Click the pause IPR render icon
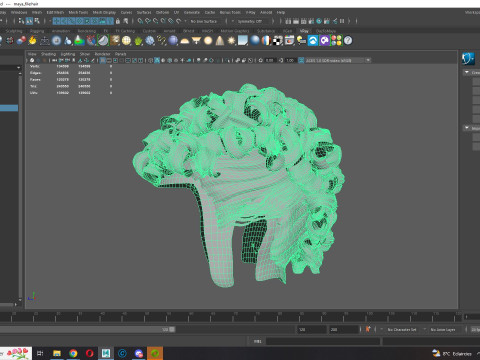The height and width of the screenshot is (360, 480). [x=342, y=21]
